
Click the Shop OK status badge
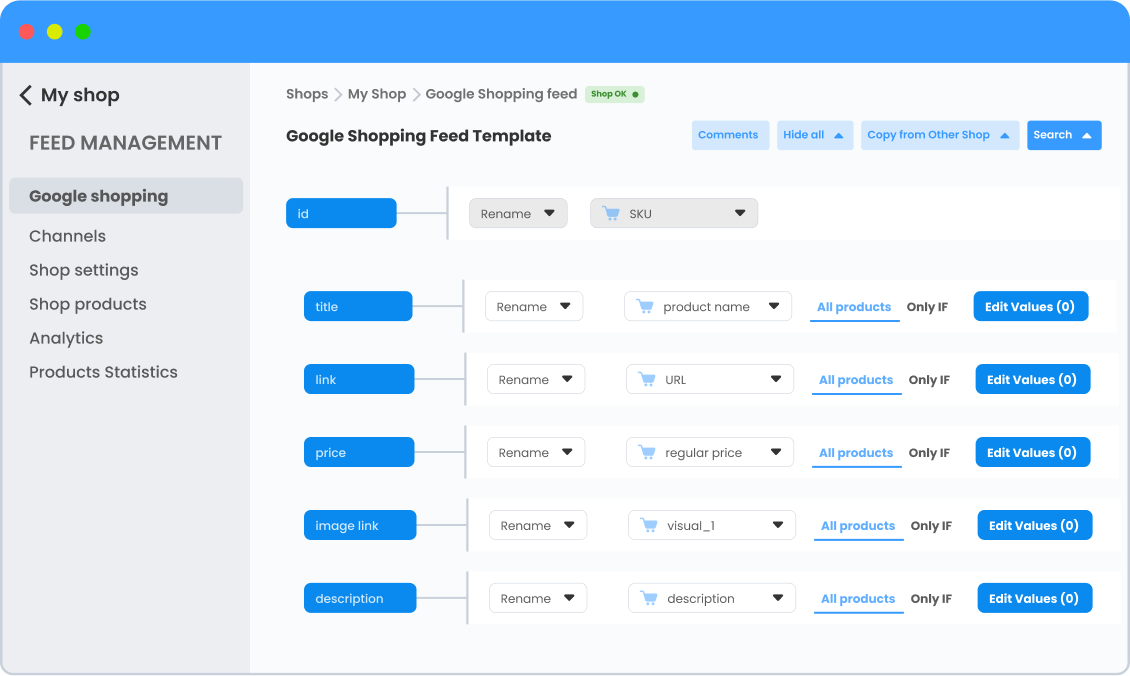tap(615, 94)
